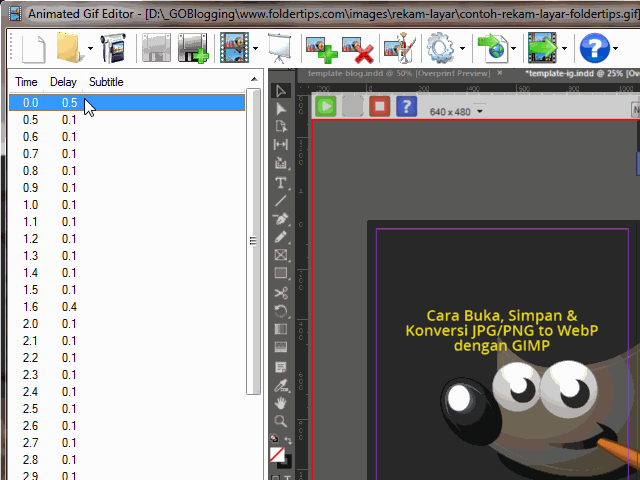Select the Rectangle Frame tool
This screenshot has height=480, width=640.
281,255
